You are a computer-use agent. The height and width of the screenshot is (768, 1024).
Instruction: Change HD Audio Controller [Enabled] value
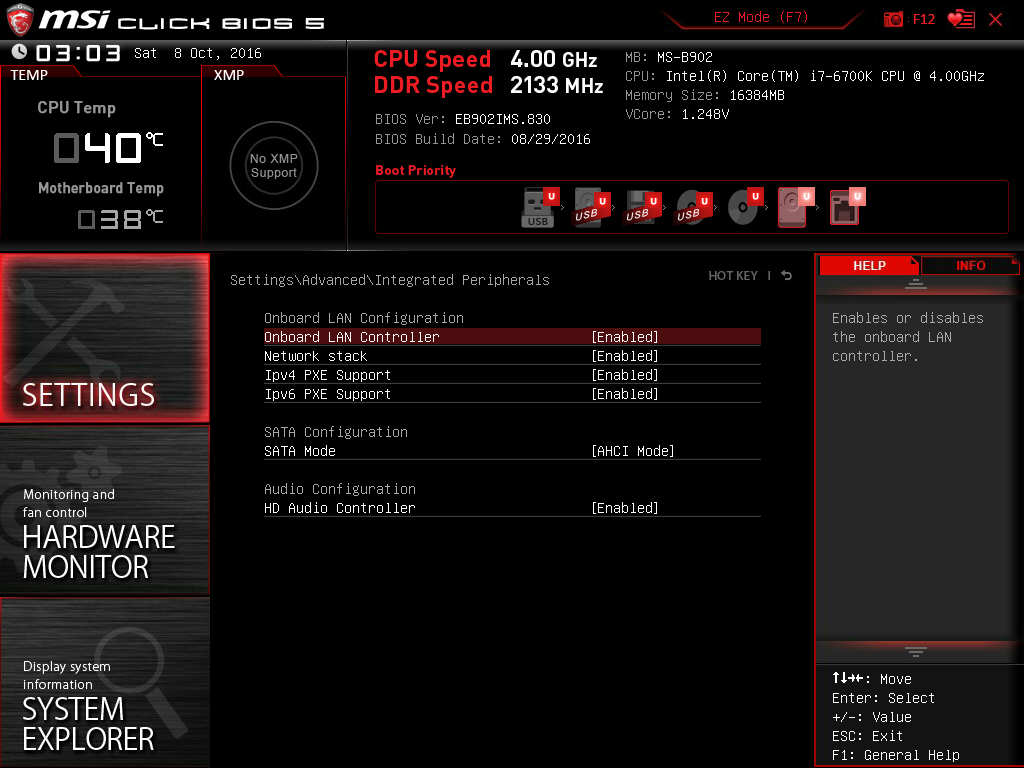tap(625, 507)
